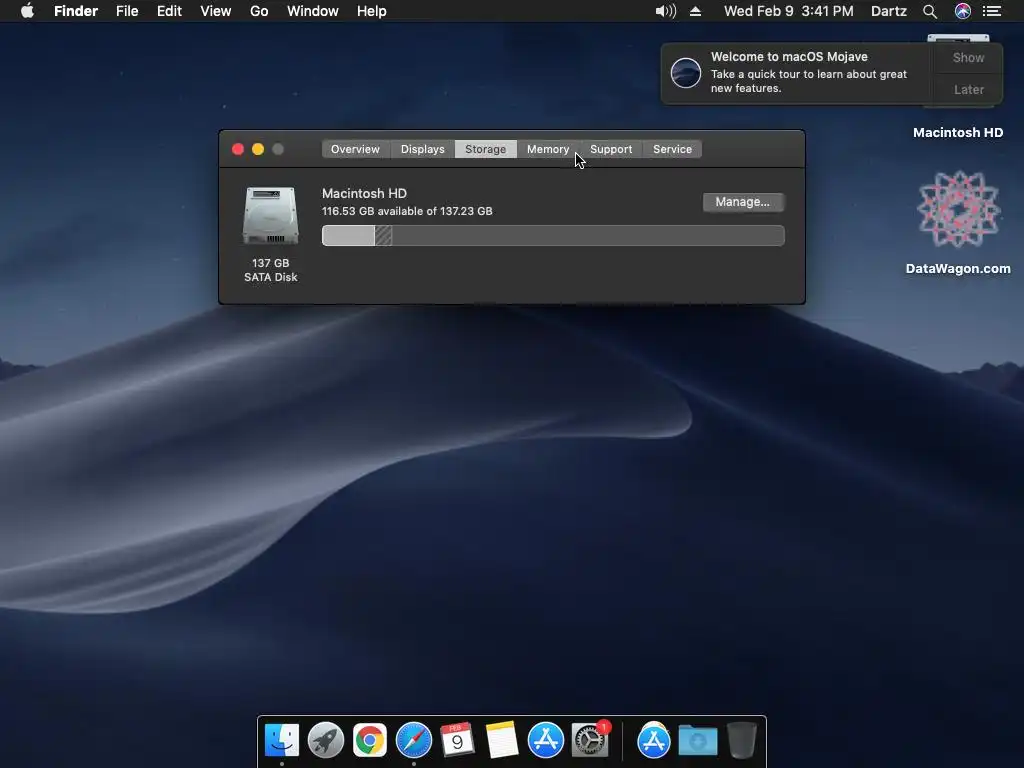Image resolution: width=1024 pixels, height=768 pixels.
Task: Click '116.53 GB available of 137.23 GB' text
Action: pos(407,211)
